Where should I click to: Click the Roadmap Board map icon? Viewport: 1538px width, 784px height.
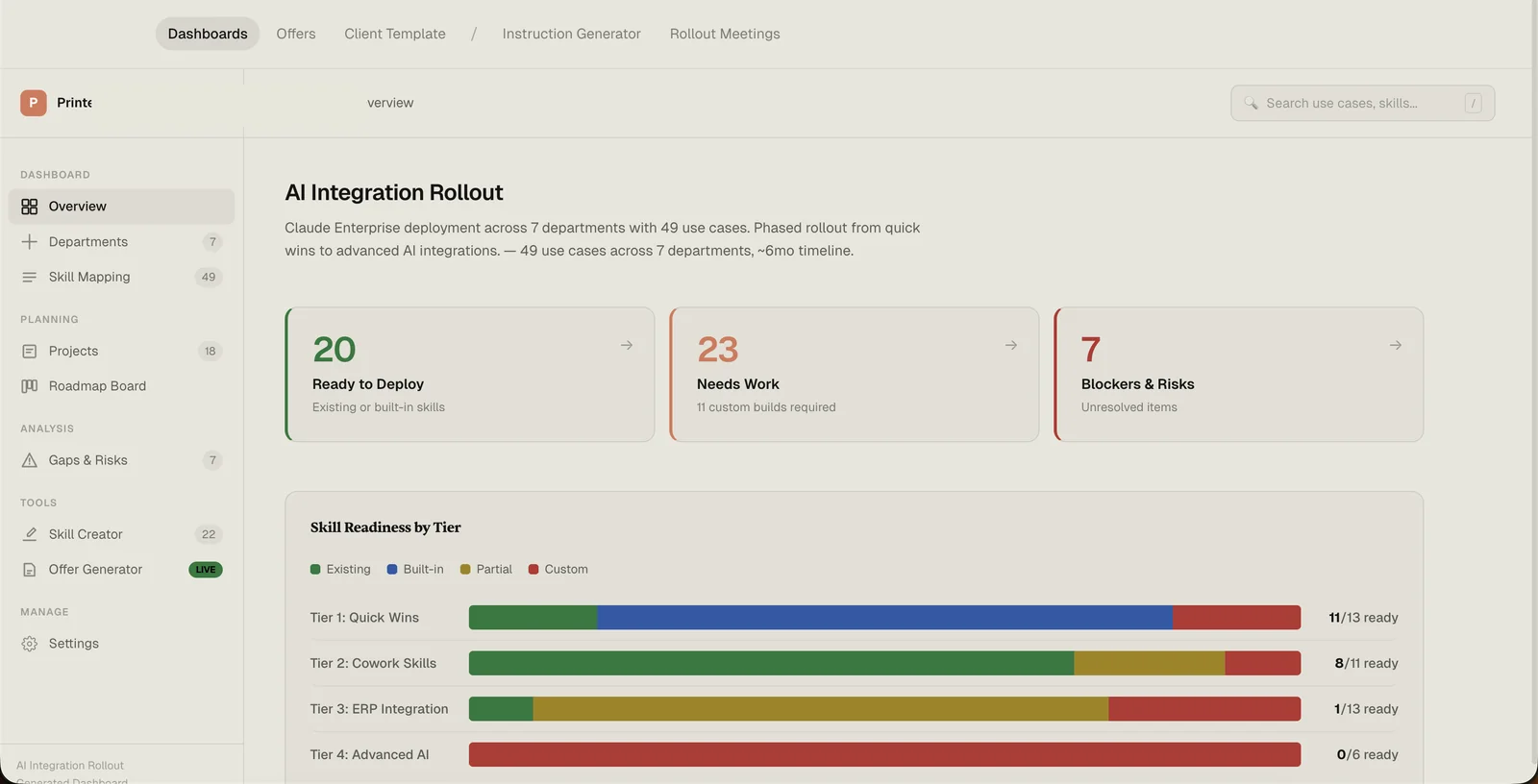[x=30, y=386]
